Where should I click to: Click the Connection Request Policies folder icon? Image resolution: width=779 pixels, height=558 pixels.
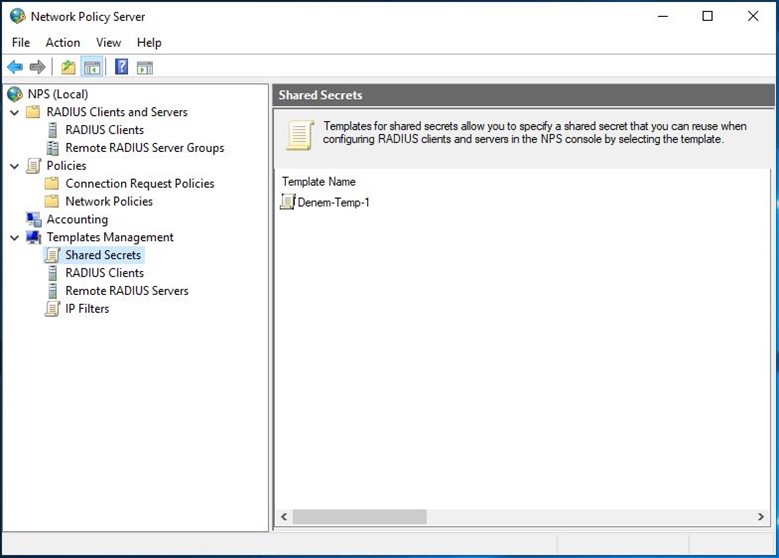(x=52, y=183)
